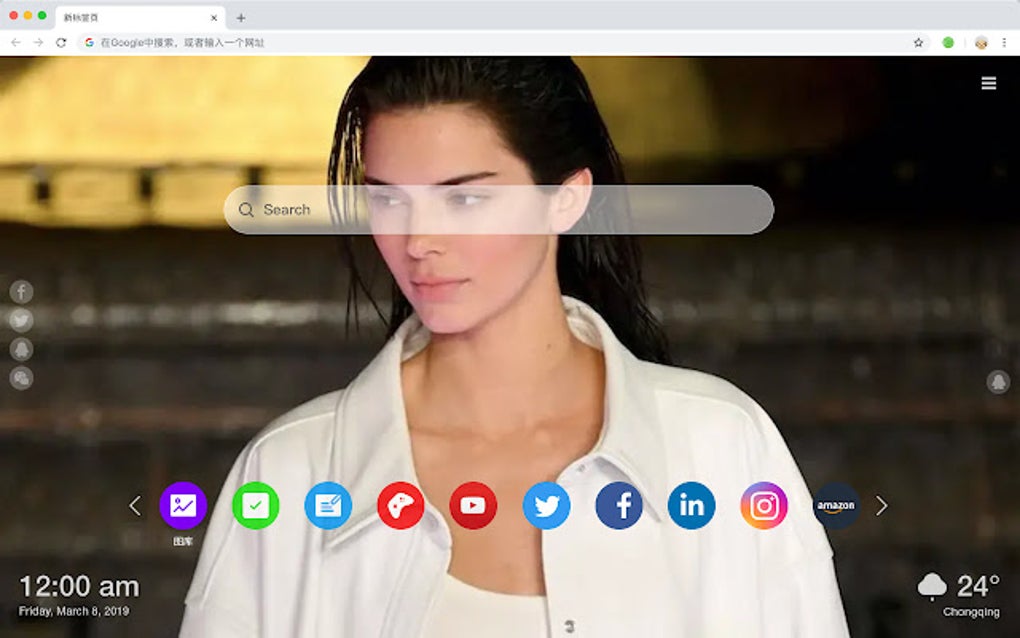Open the Chrome profile avatar
1020x638 pixels.
click(981, 42)
